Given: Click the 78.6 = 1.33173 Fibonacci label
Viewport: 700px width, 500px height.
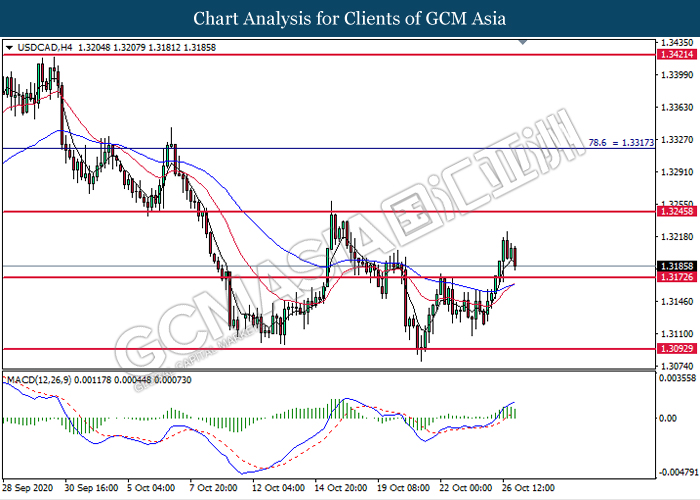Looking at the screenshot, I should 621,143.
